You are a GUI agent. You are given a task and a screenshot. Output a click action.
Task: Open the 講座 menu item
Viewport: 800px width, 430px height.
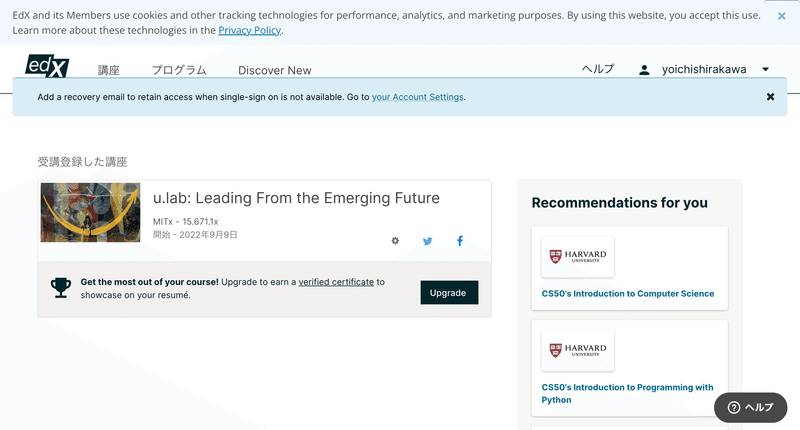tap(109, 70)
